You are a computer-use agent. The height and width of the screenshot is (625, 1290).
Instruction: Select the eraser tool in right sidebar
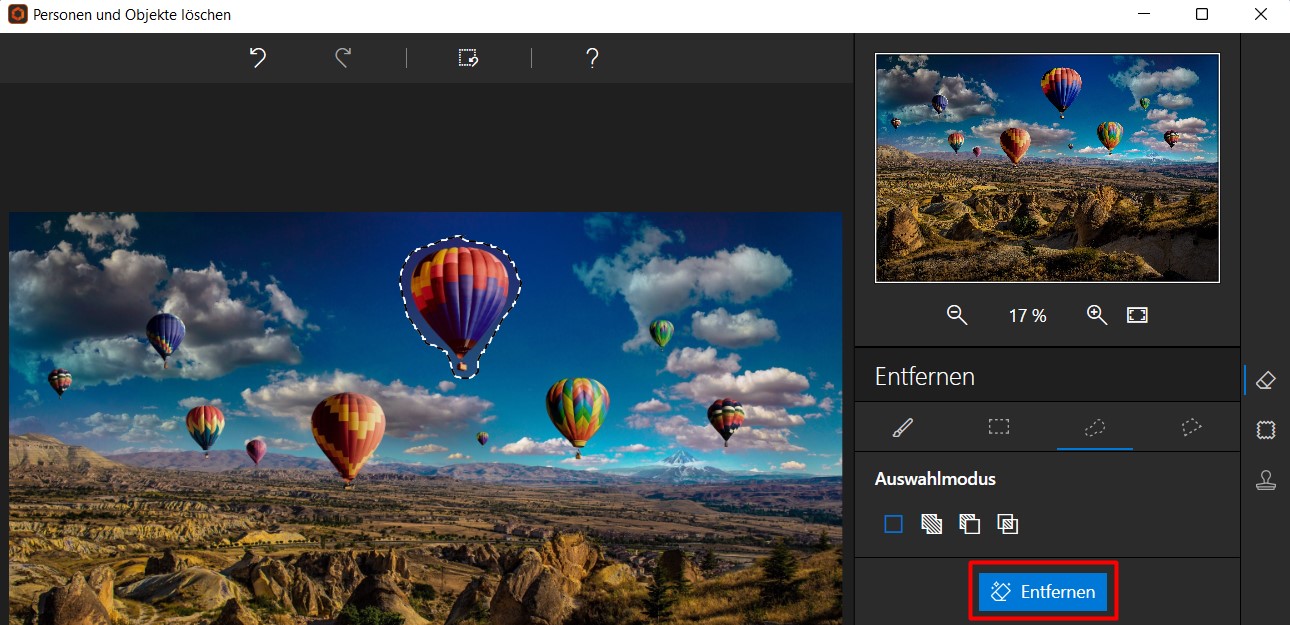pos(1265,380)
